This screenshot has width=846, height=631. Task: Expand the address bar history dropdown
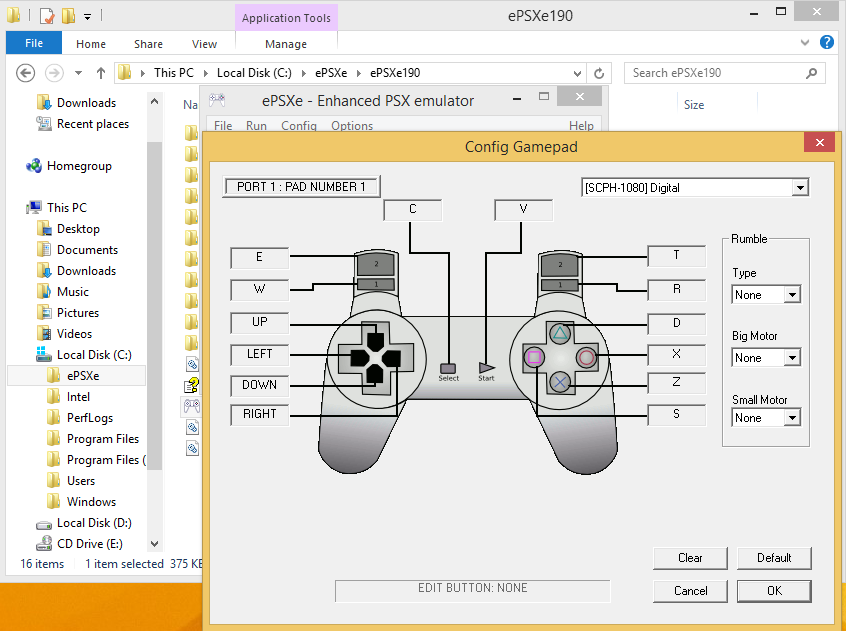pos(577,73)
